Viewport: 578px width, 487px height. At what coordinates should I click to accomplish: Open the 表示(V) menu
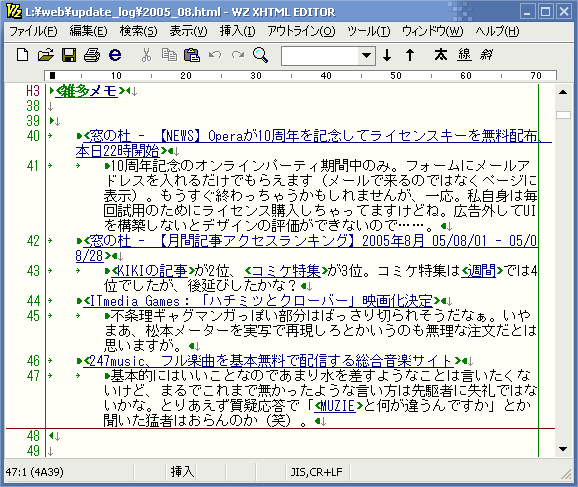[188, 31]
